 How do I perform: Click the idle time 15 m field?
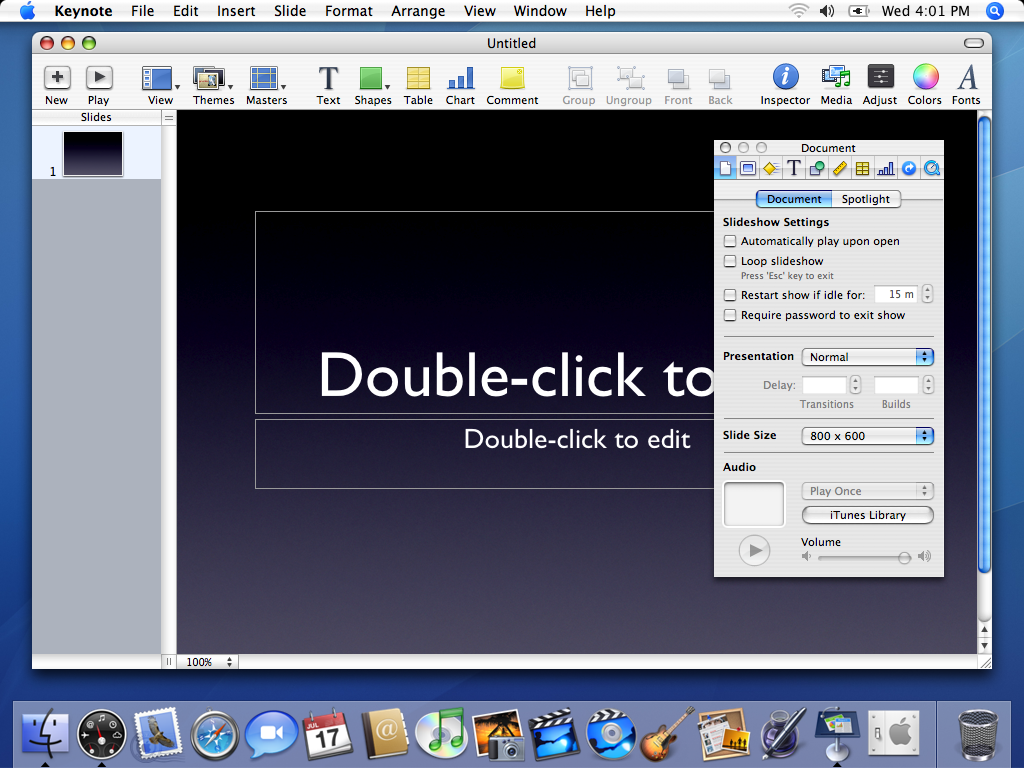[895, 295]
